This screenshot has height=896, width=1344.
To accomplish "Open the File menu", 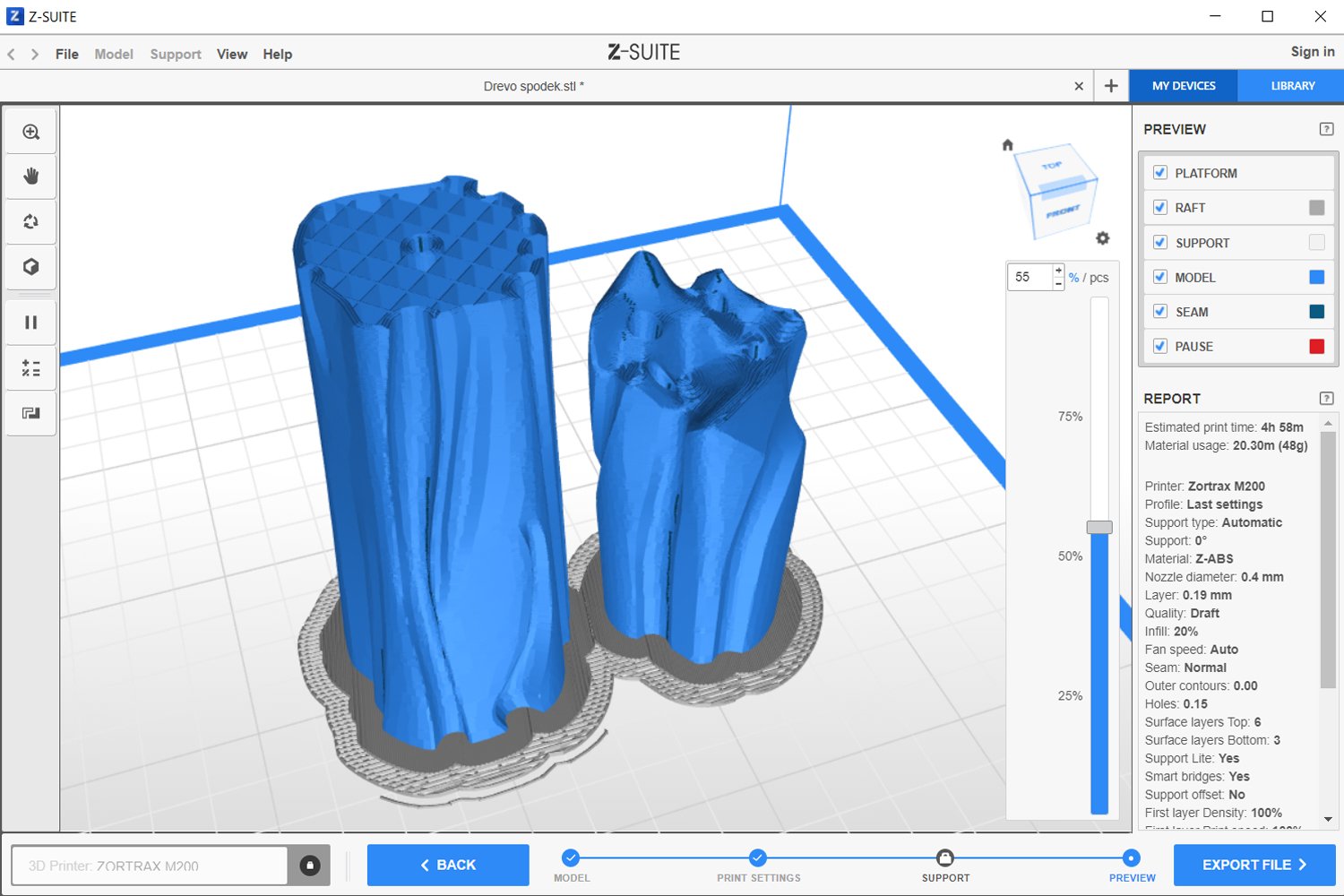I will [x=67, y=55].
